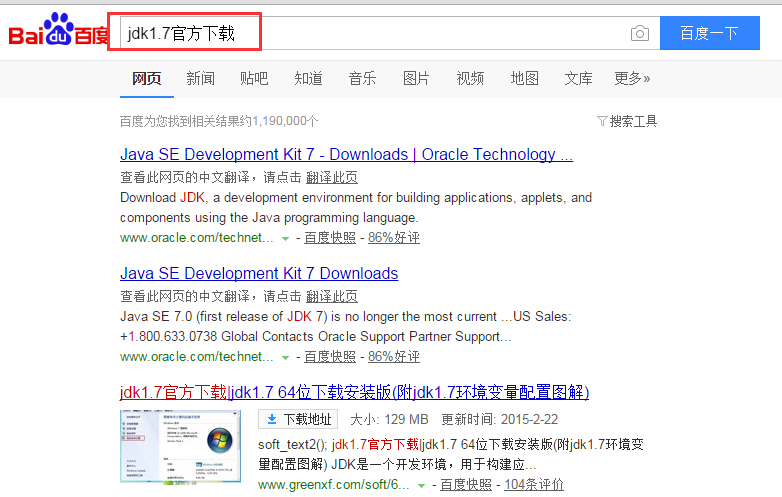Open the 贴吧 tab

tap(254, 78)
